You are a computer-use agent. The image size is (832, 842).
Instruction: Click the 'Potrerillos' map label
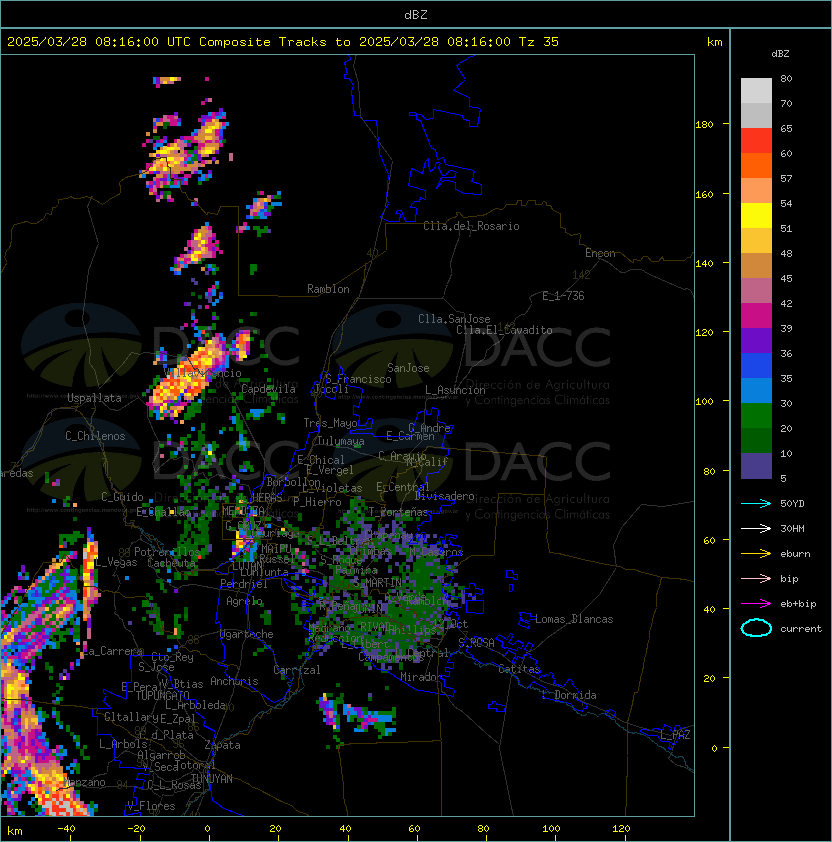pyautogui.click(x=167, y=552)
